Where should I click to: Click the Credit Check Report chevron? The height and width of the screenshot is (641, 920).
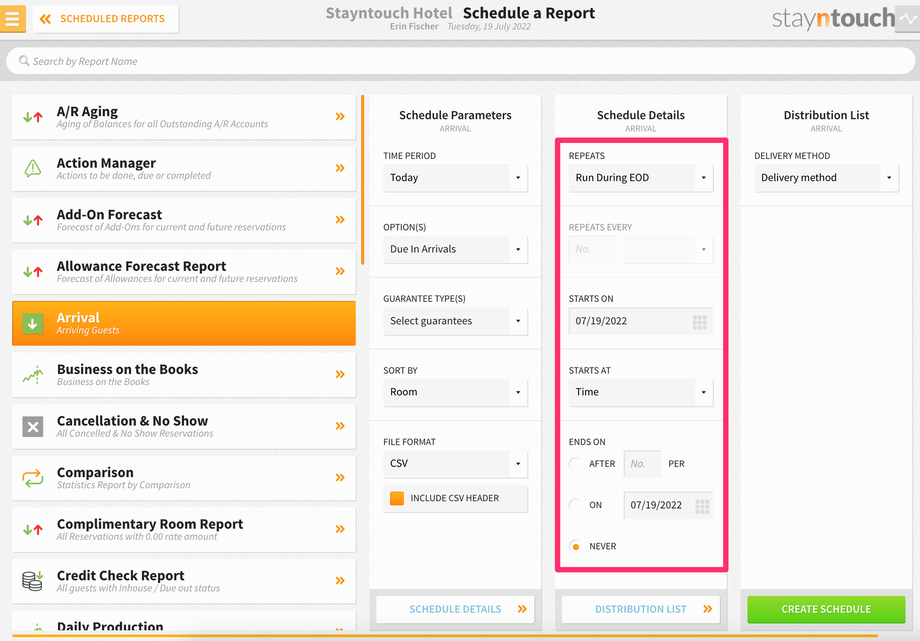pos(340,581)
